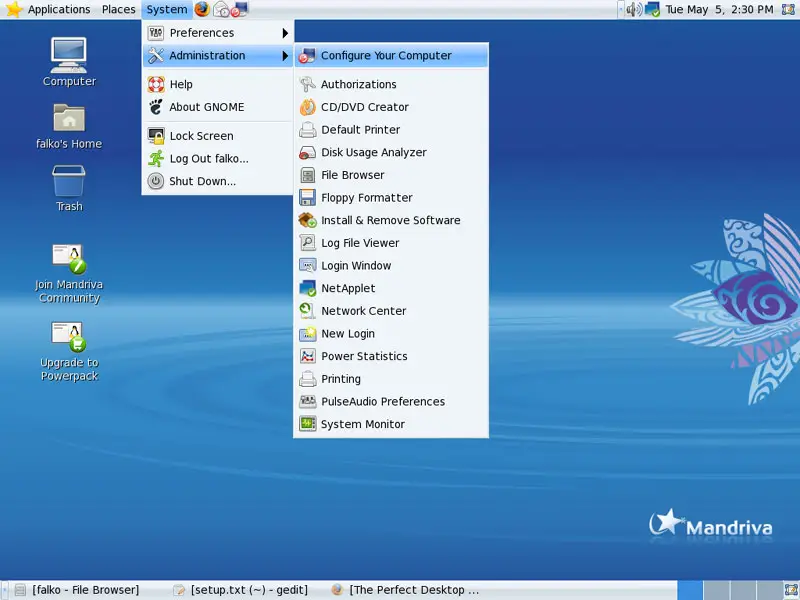The height and width of the screenshot is (600, 800).
Task: Choose New Login
Action: pos(391,334)
